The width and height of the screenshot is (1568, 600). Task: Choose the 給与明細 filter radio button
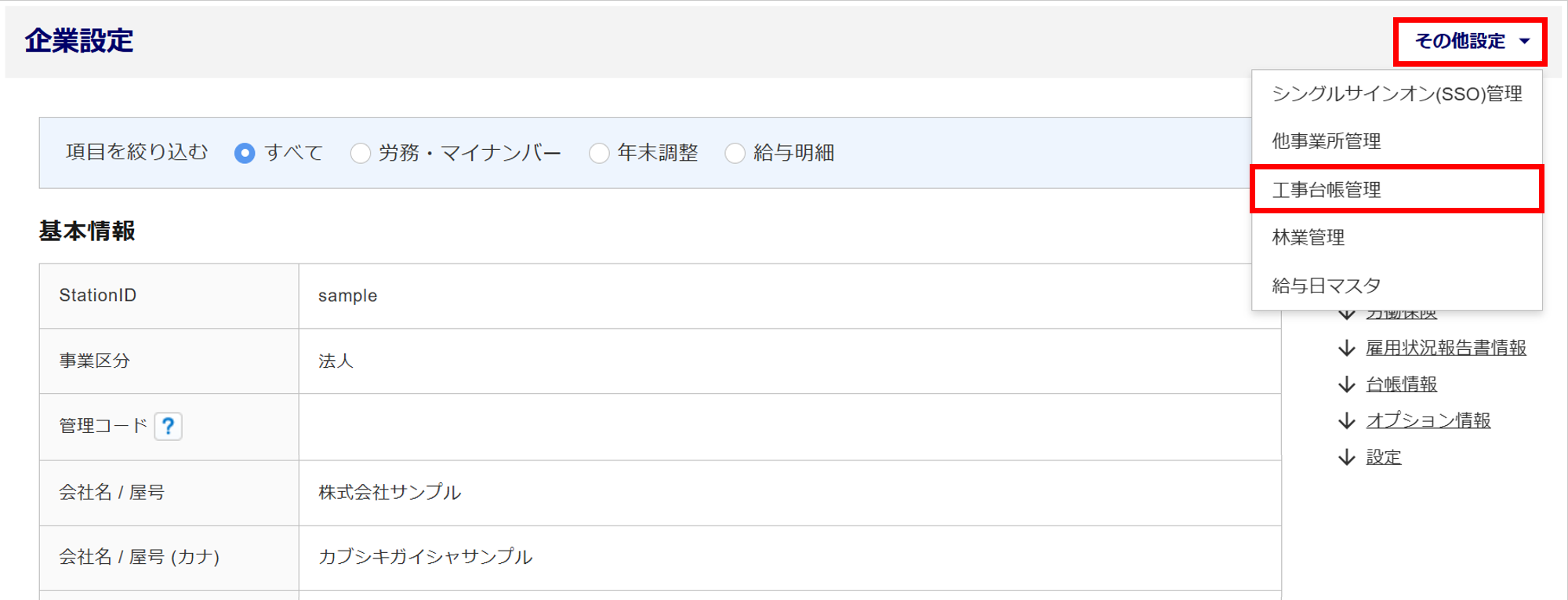pyautogui.click(x=735, y=153)
